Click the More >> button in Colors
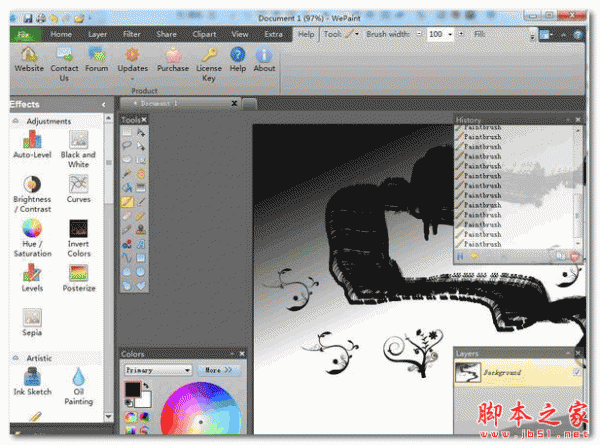 tap(218, 370)
